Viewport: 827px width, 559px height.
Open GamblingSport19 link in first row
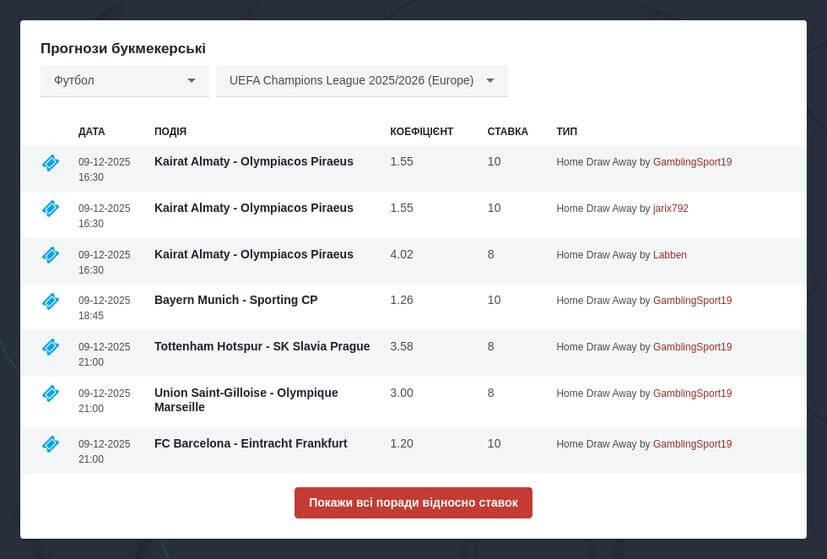(692, 162)
